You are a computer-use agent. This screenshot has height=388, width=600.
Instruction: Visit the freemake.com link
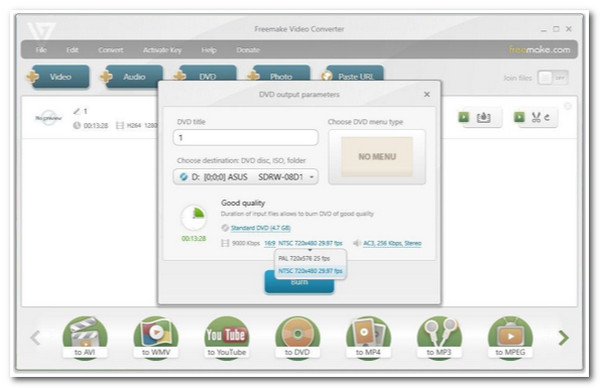click(x=540, y=49)
